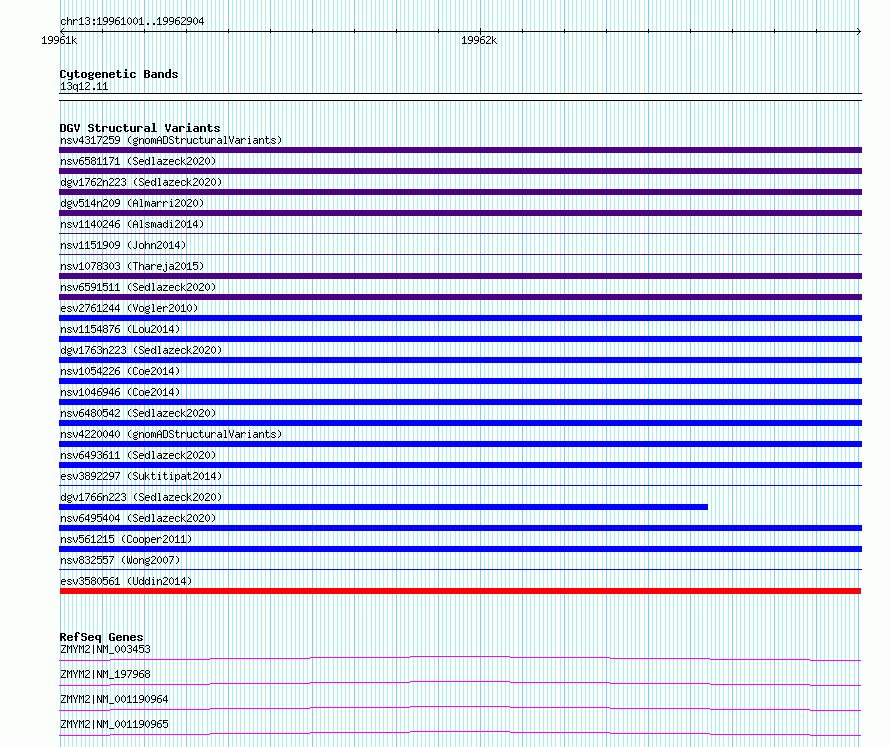Open nsv1154876 (Lou2014) variant
Screen dimensions: 890x747
(120, 329)
